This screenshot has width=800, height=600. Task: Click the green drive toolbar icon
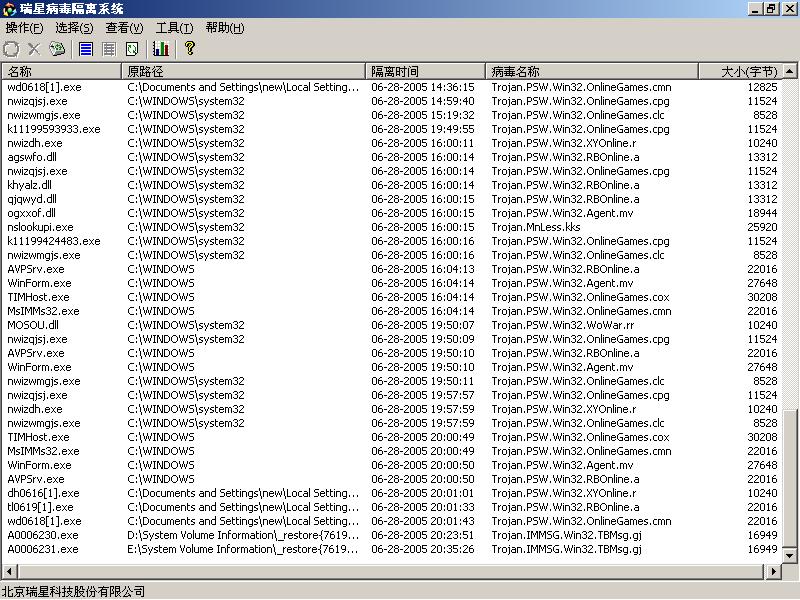pyautogui.click(x=57, y=49)
